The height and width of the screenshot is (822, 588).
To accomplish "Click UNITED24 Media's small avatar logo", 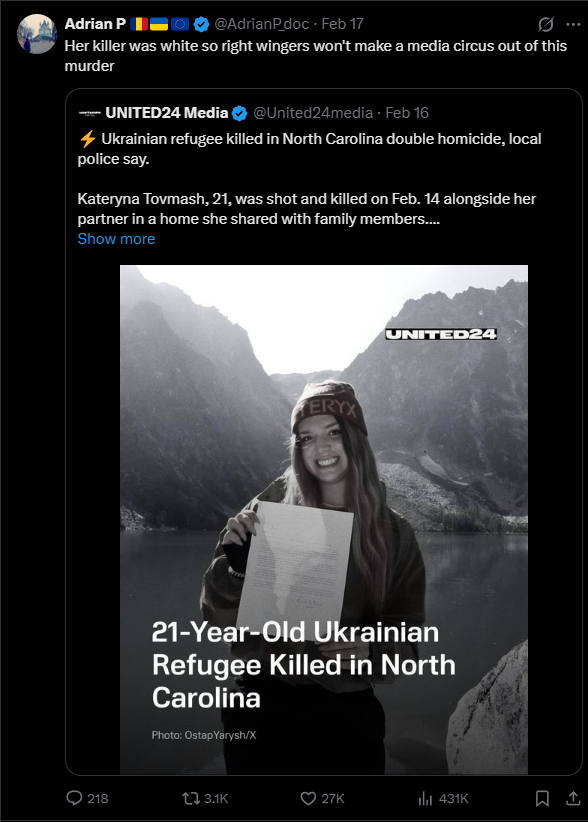I will pyautogui.click(x=89, y=113).
